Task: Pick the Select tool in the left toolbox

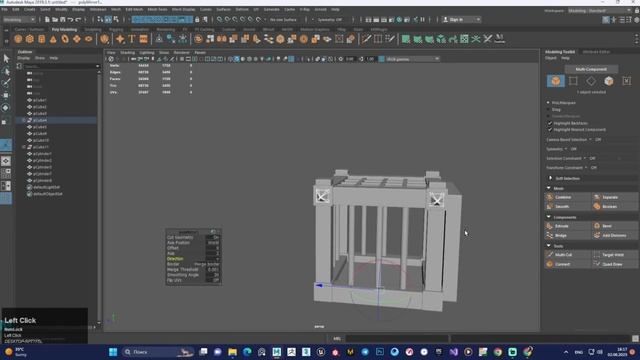Action: [x=6, y=59]
